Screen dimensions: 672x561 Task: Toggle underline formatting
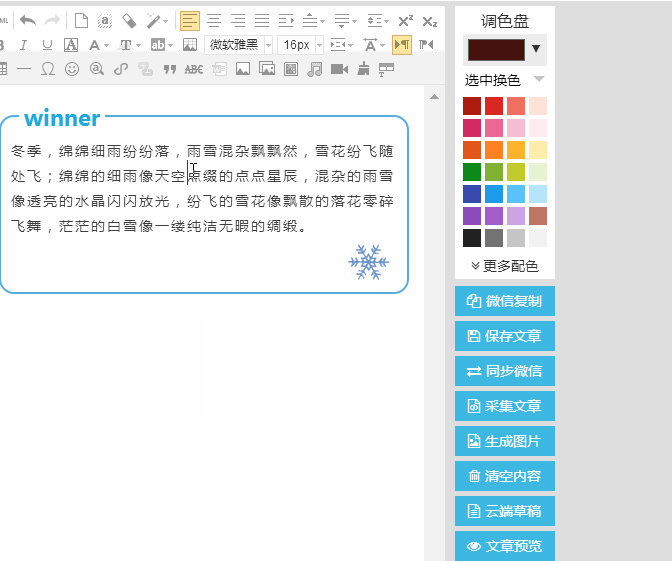pyautogui.click(x=47, y=45)
